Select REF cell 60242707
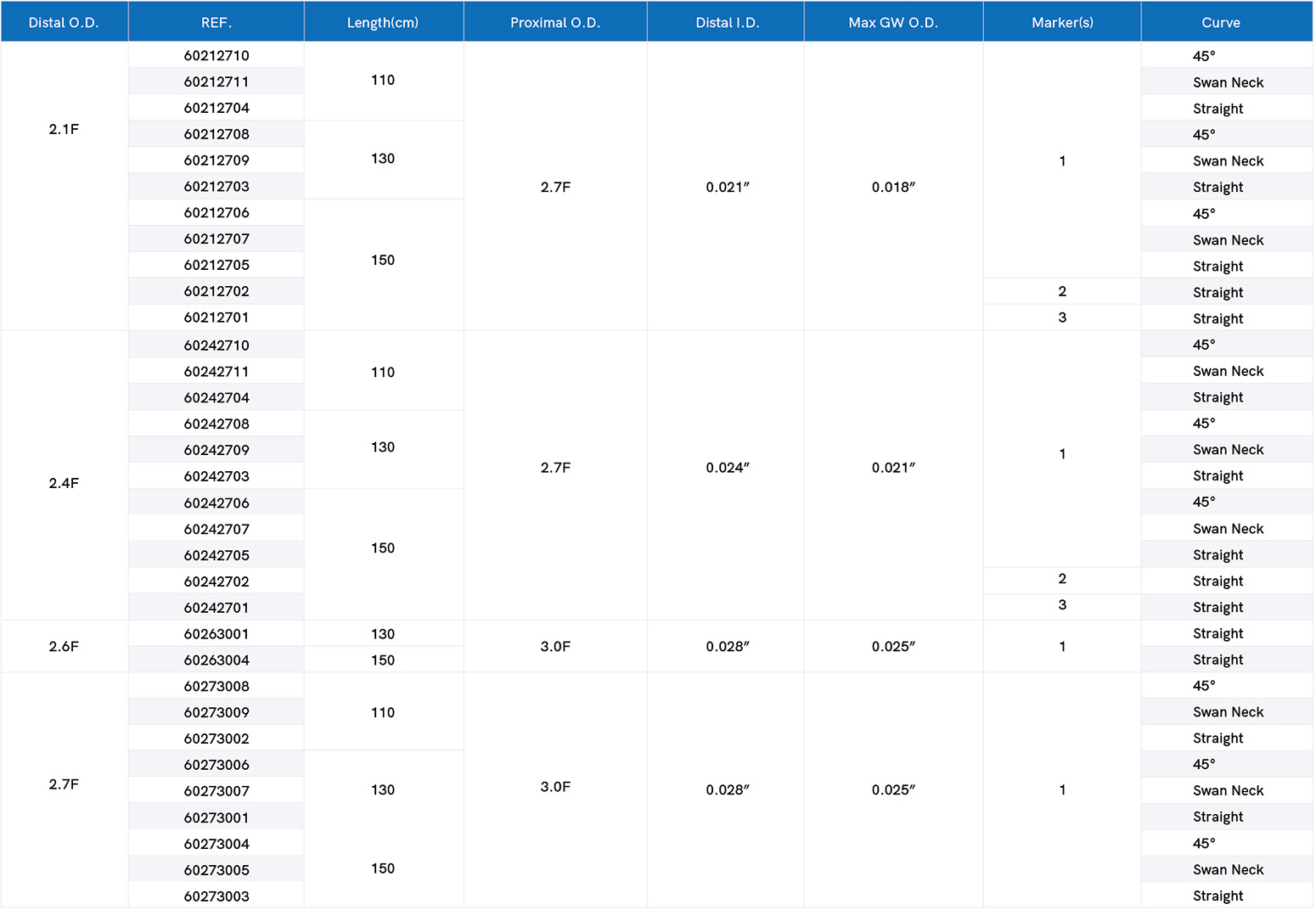 217,530
